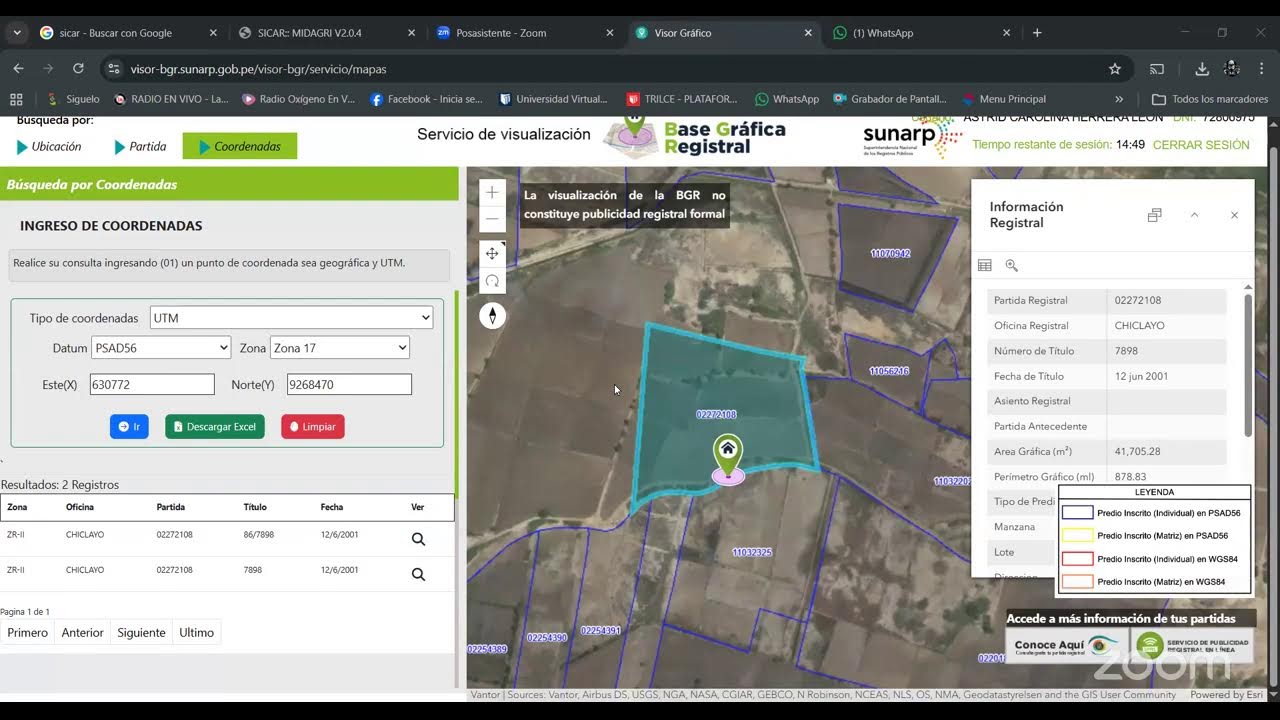
Task: Zoom in on the map
Action: [x=492, y=192]
